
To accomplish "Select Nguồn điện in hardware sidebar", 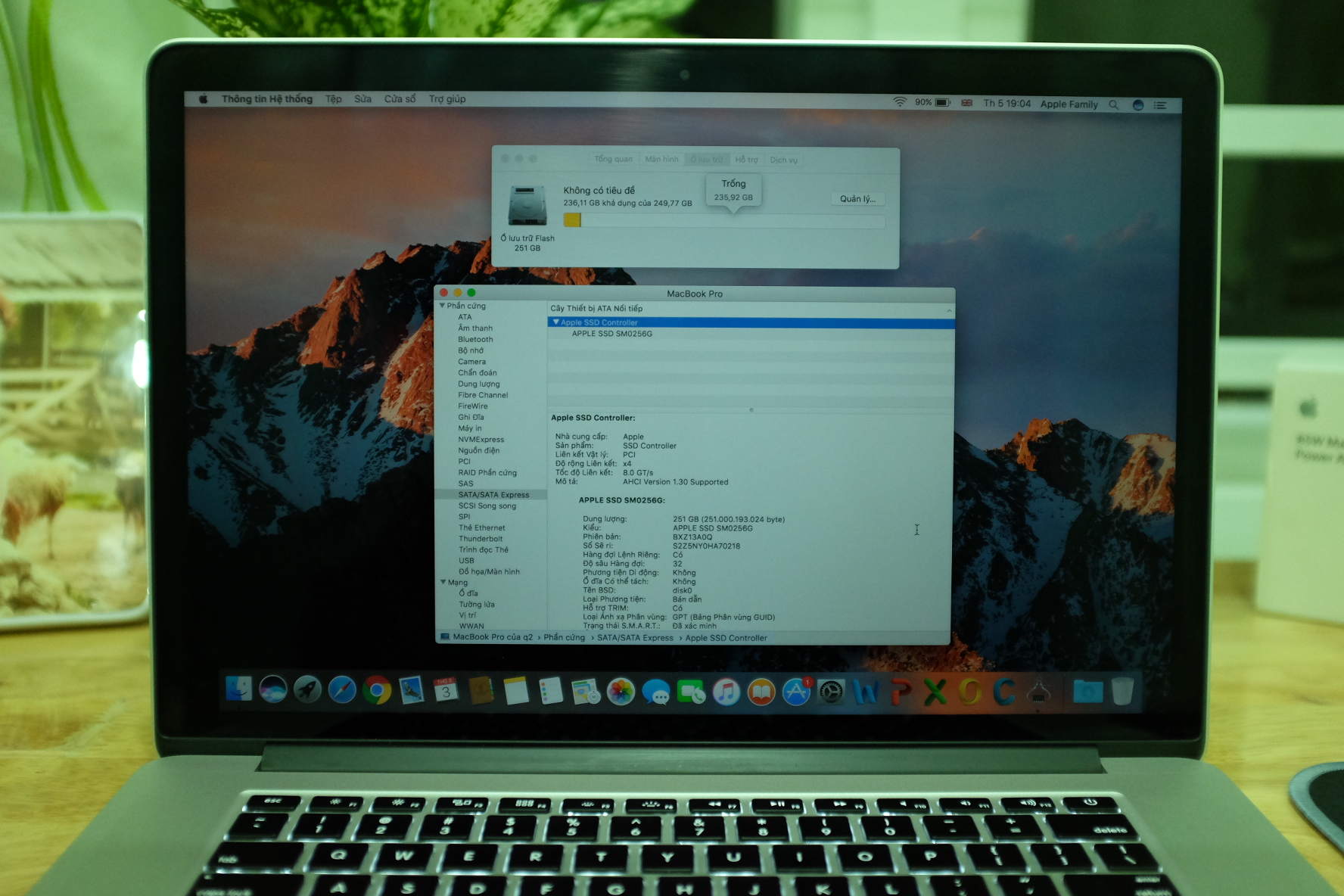I will point(478,450).
